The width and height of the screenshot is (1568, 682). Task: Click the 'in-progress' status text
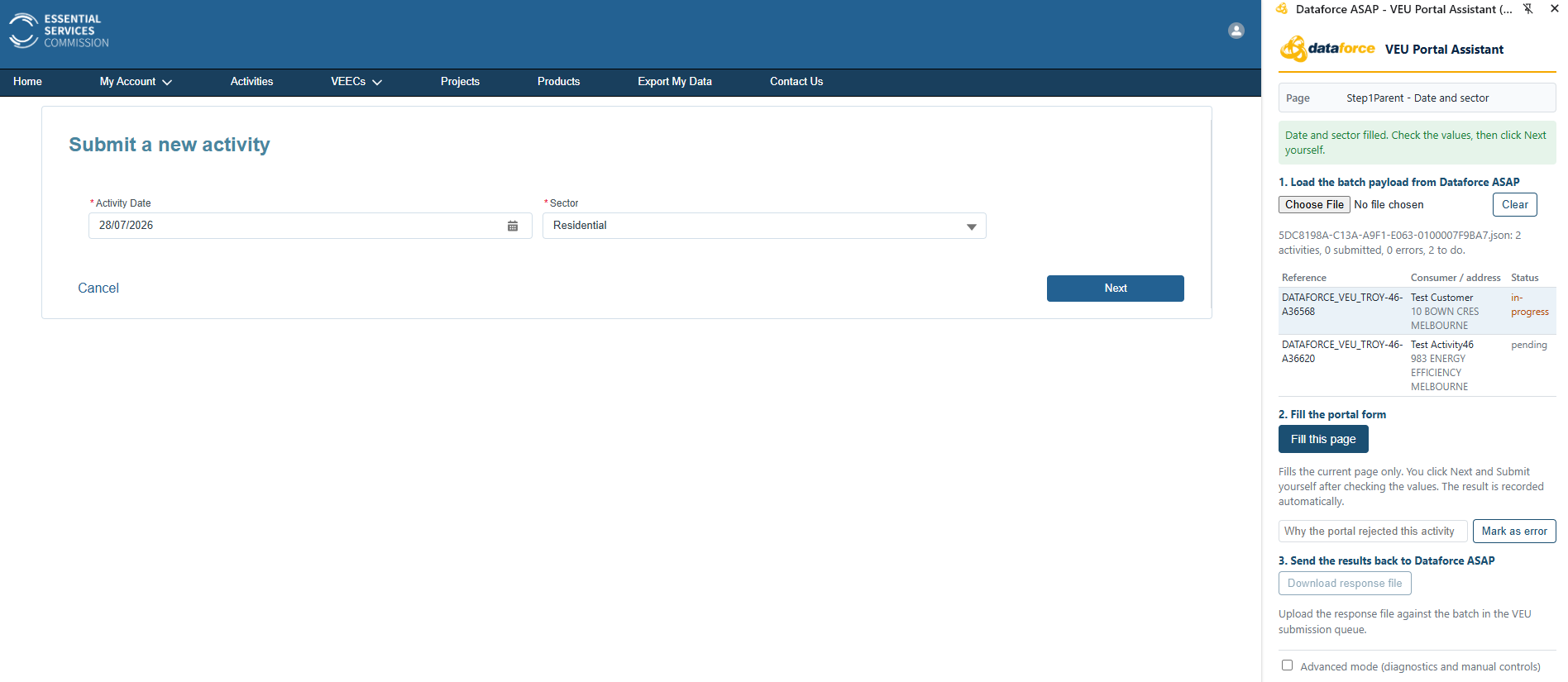click(x=1529, y=304)
